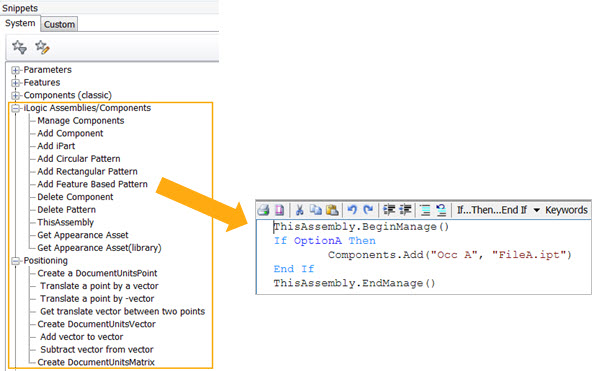Click the Undo arrow icon
This screenshot has width=592, height=371.
352,209
